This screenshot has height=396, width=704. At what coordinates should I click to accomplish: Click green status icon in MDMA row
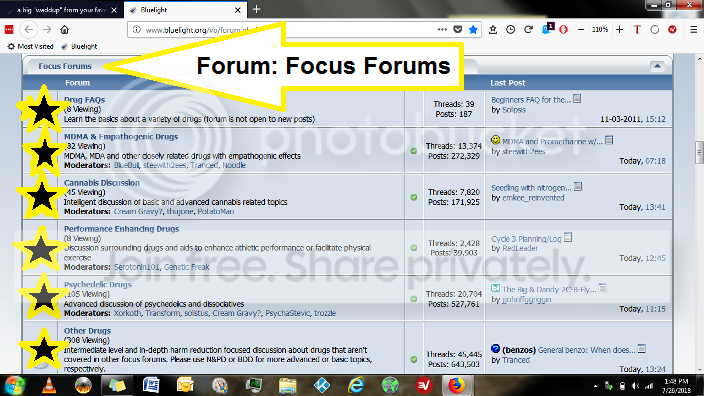pos(414,151)
